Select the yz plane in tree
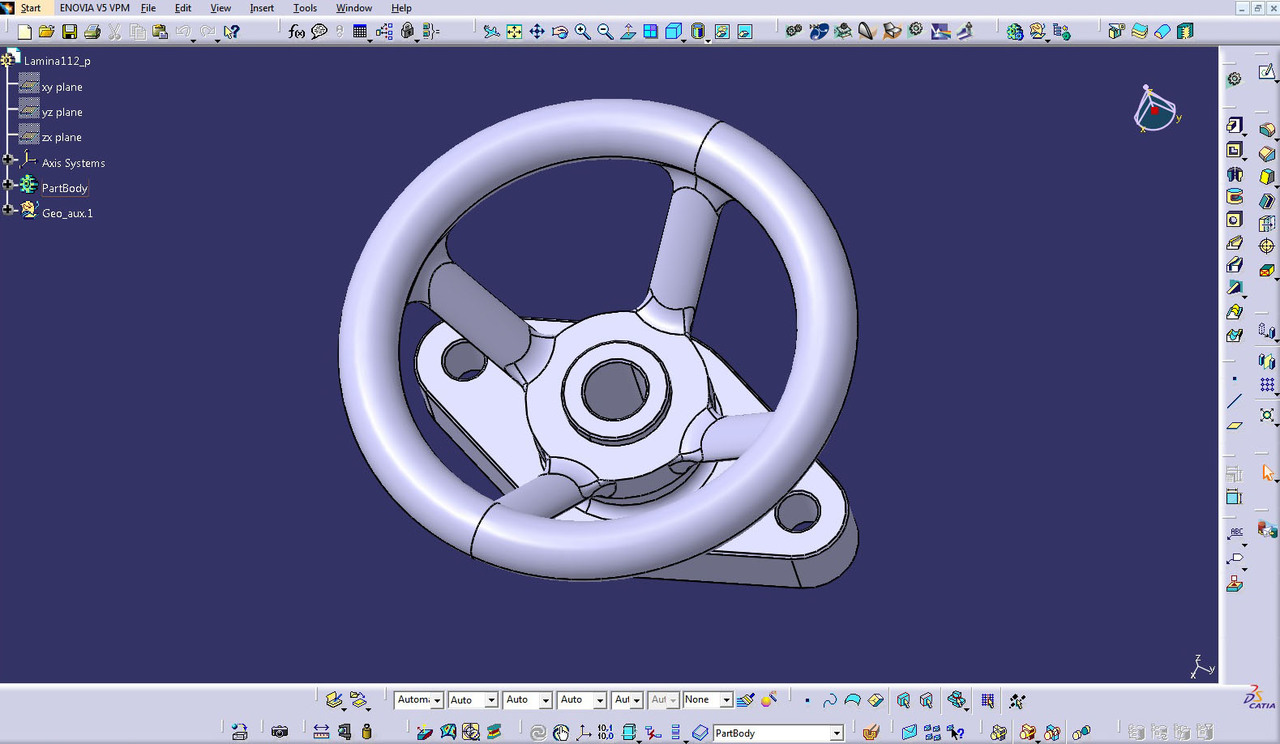 62,112
